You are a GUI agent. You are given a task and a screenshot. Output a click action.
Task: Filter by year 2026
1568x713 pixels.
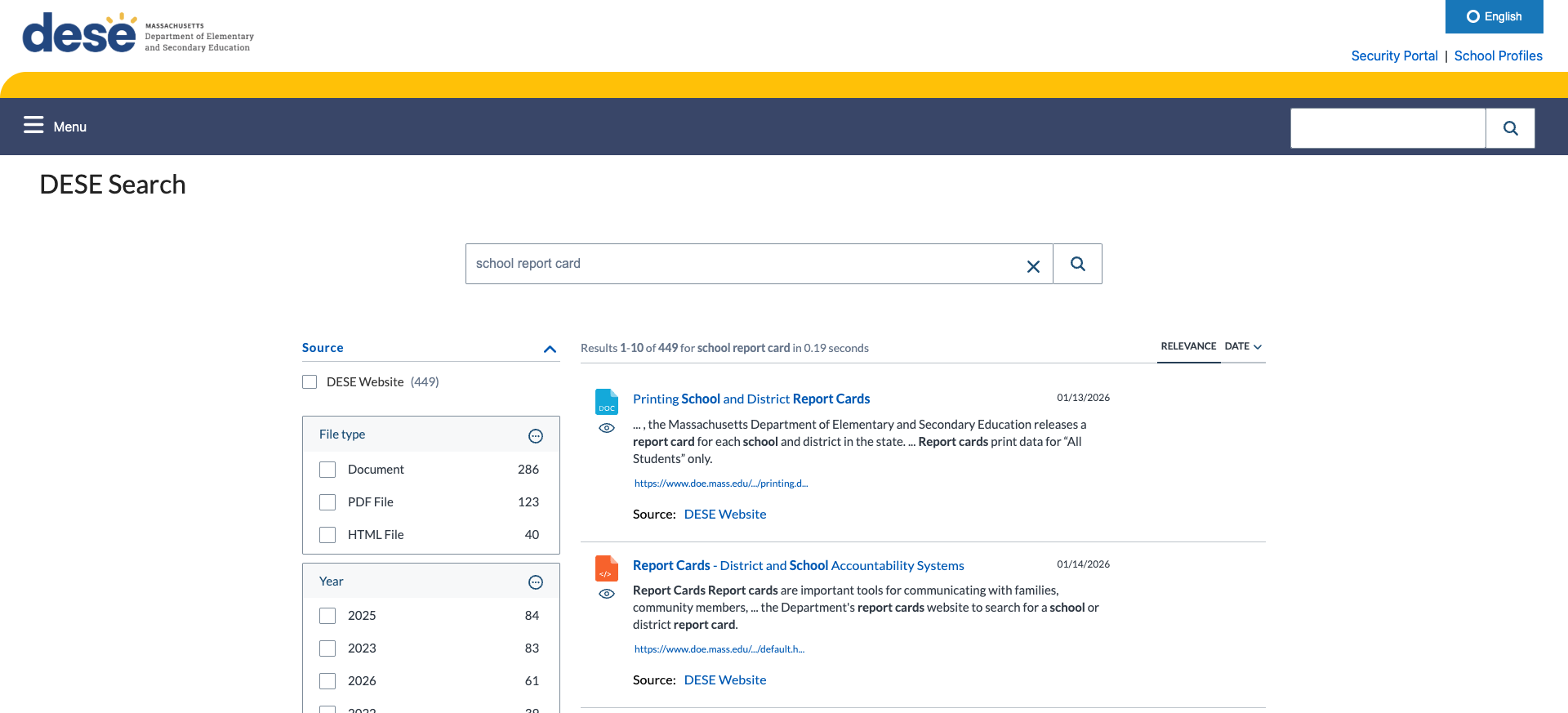pyautogui.click(x=327, y=681)
